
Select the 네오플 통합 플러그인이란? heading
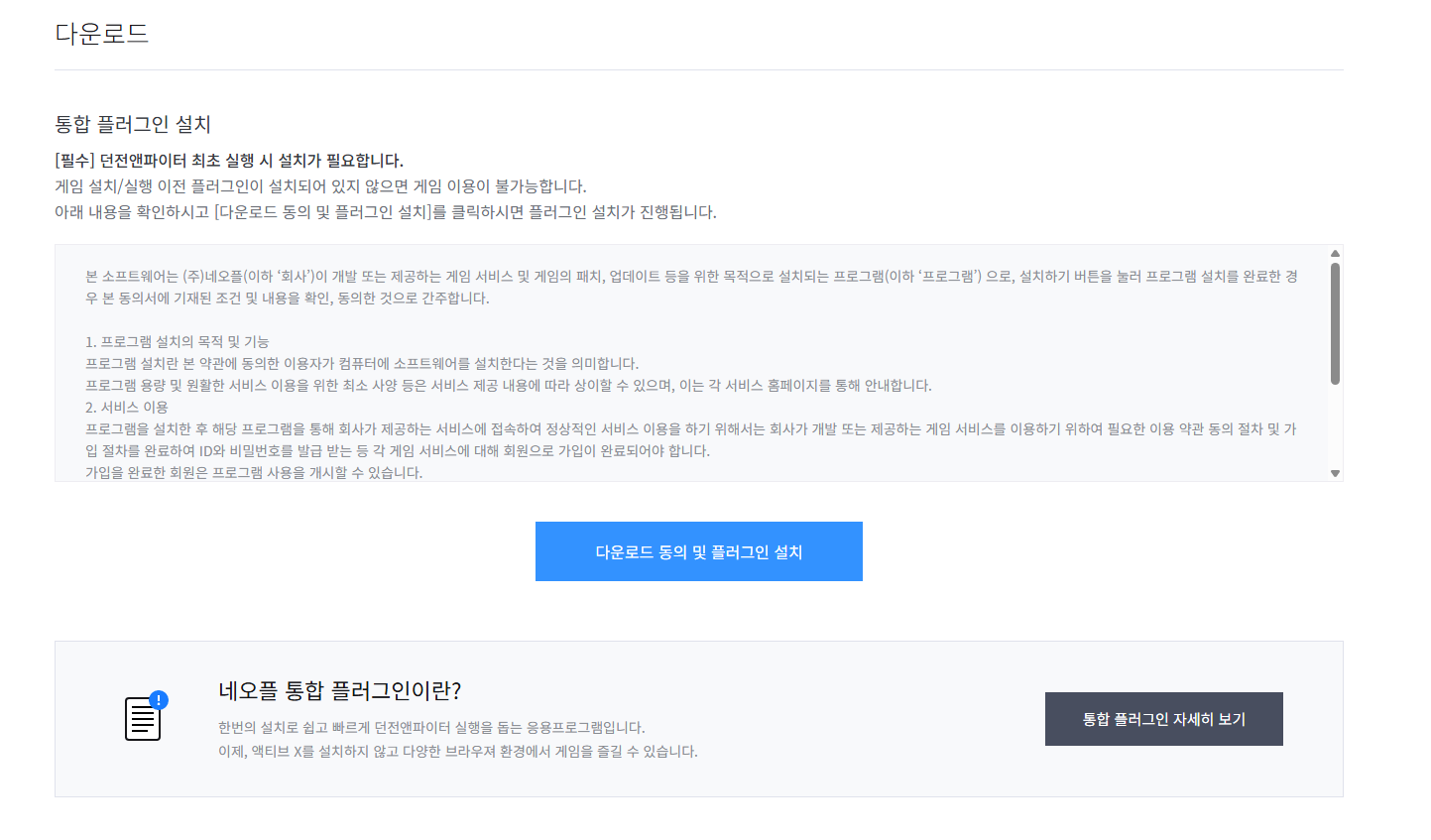(340, 690)
